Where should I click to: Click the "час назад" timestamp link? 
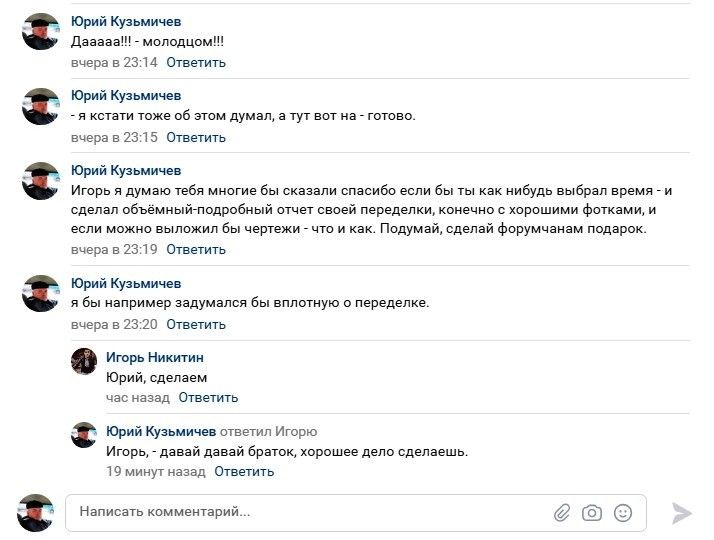click(x=138, y=397)
